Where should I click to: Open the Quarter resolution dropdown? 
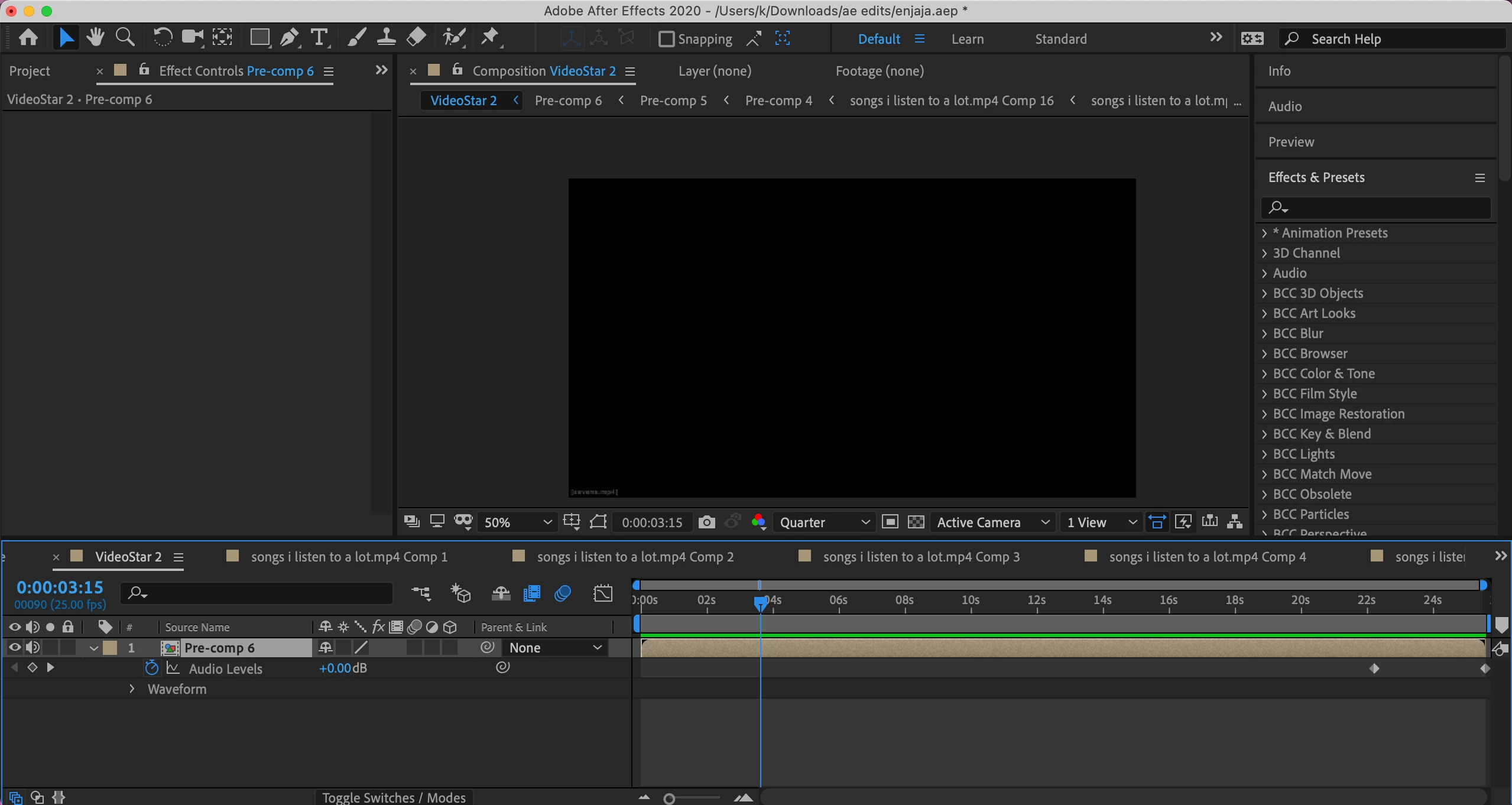824,522
